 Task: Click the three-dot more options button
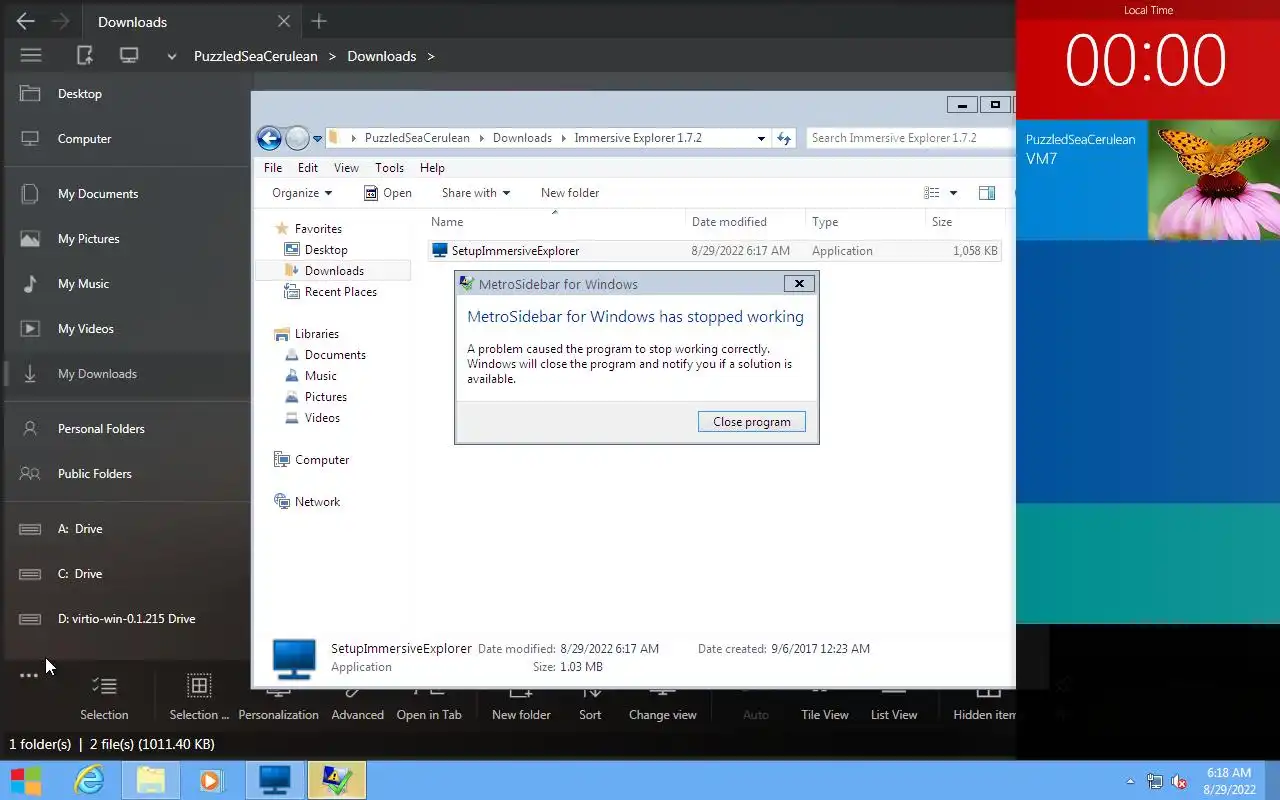[x=29, y=676]
